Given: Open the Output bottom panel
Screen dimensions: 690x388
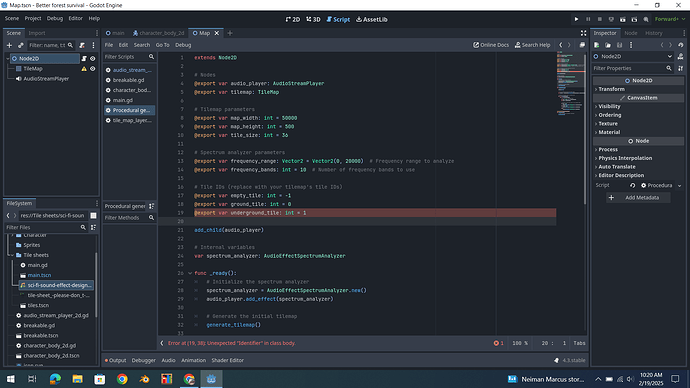Looking at the screenshot, I should [x=115, y=360].
